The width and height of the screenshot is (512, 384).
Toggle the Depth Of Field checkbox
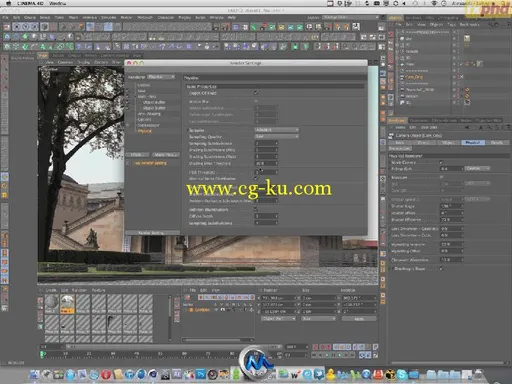256,93
